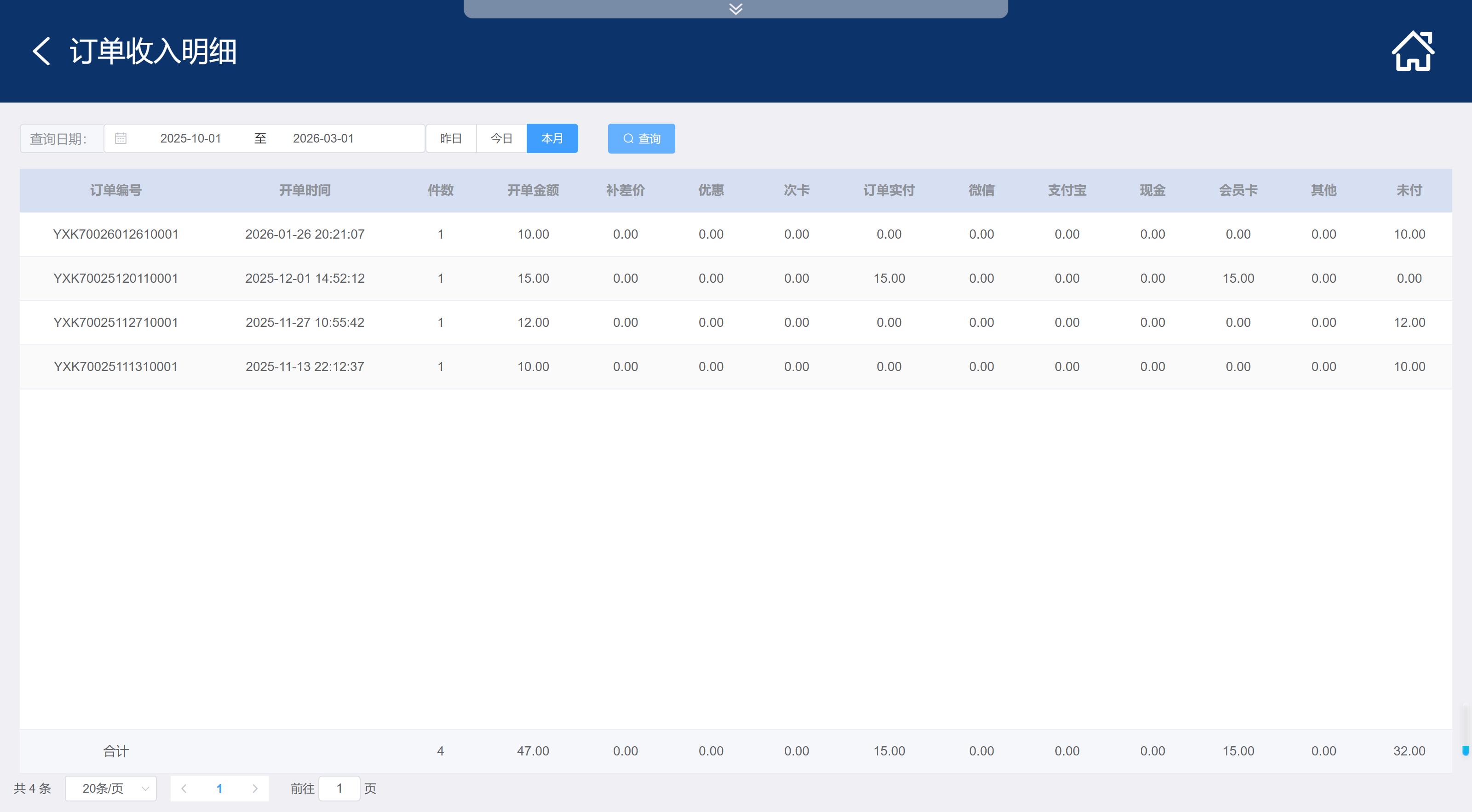Click the 订单实付 column header
The height and width of the screenshot is (812, 1472).
pyautogui.click(x=889, y=190)
